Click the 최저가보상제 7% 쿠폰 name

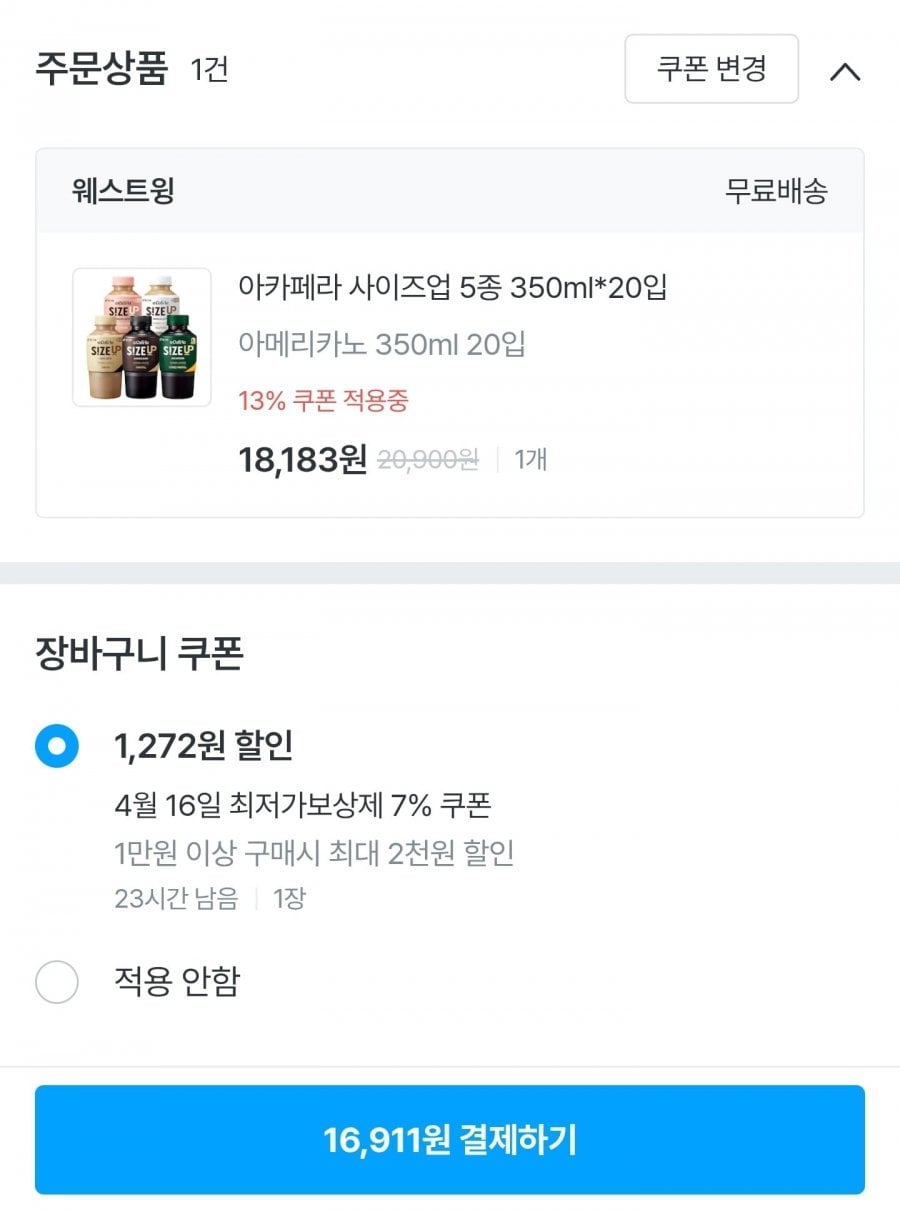302,805
